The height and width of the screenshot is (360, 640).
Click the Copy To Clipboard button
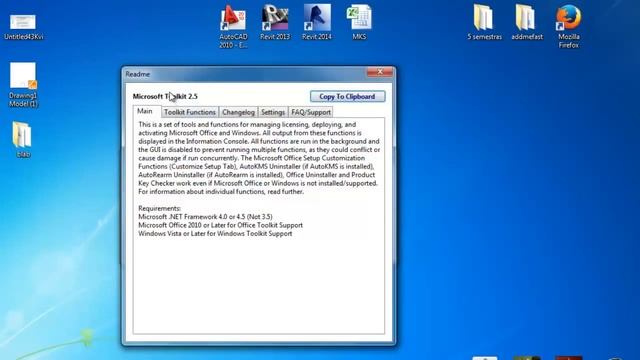point(347,96)
